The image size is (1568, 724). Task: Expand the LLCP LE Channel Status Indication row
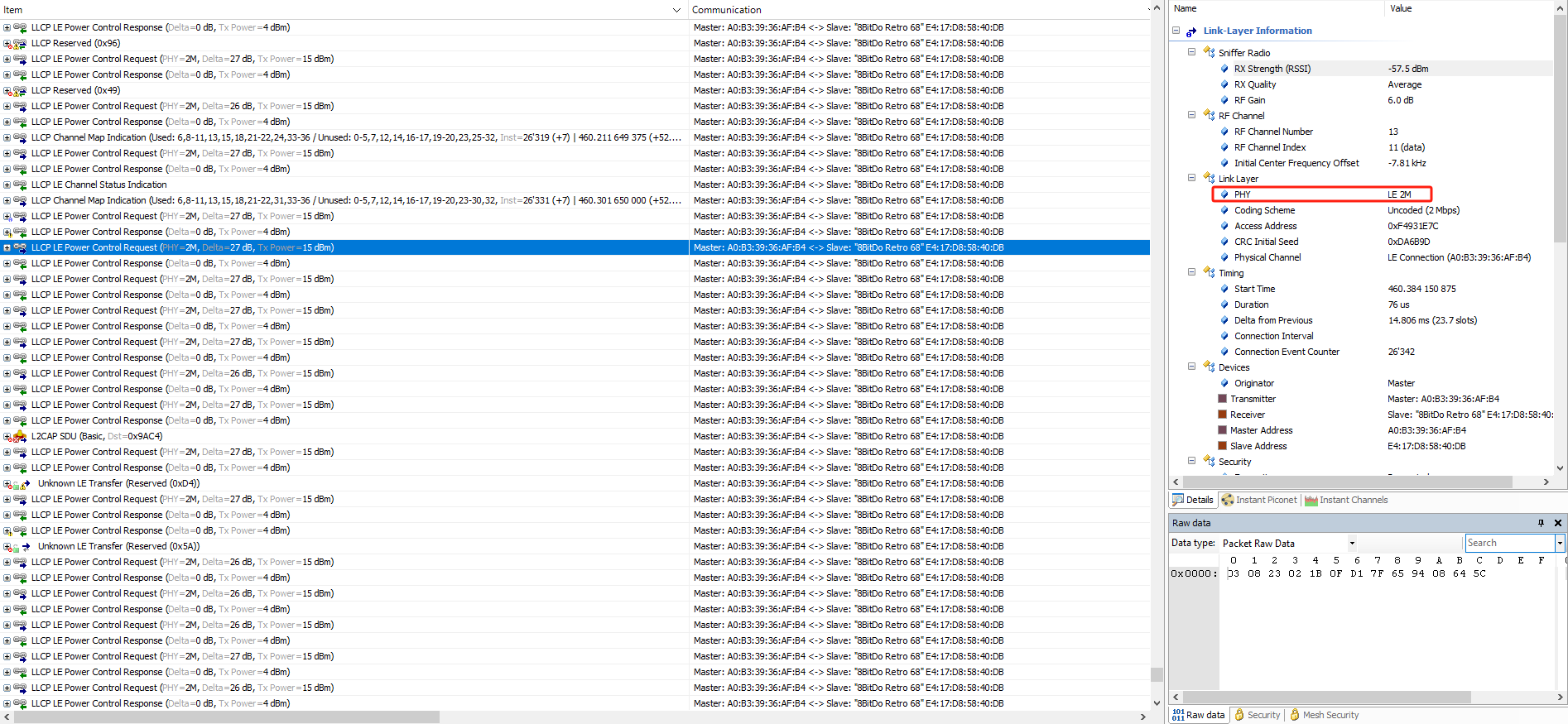click(x=7, y=185)
